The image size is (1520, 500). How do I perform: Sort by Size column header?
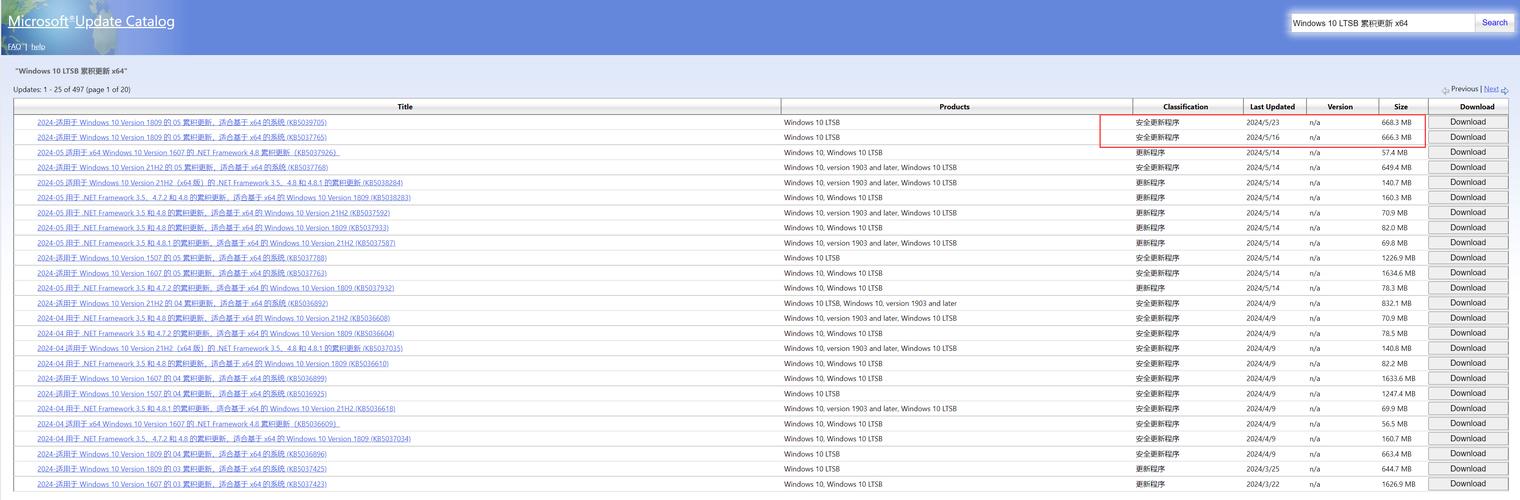coord(1401,107)
